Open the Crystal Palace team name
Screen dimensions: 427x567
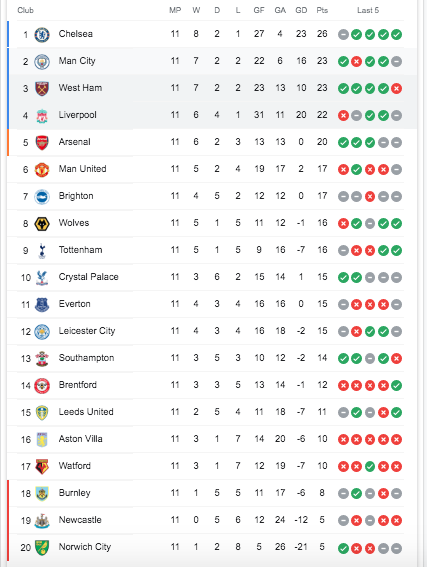click(x=89, y=277)
